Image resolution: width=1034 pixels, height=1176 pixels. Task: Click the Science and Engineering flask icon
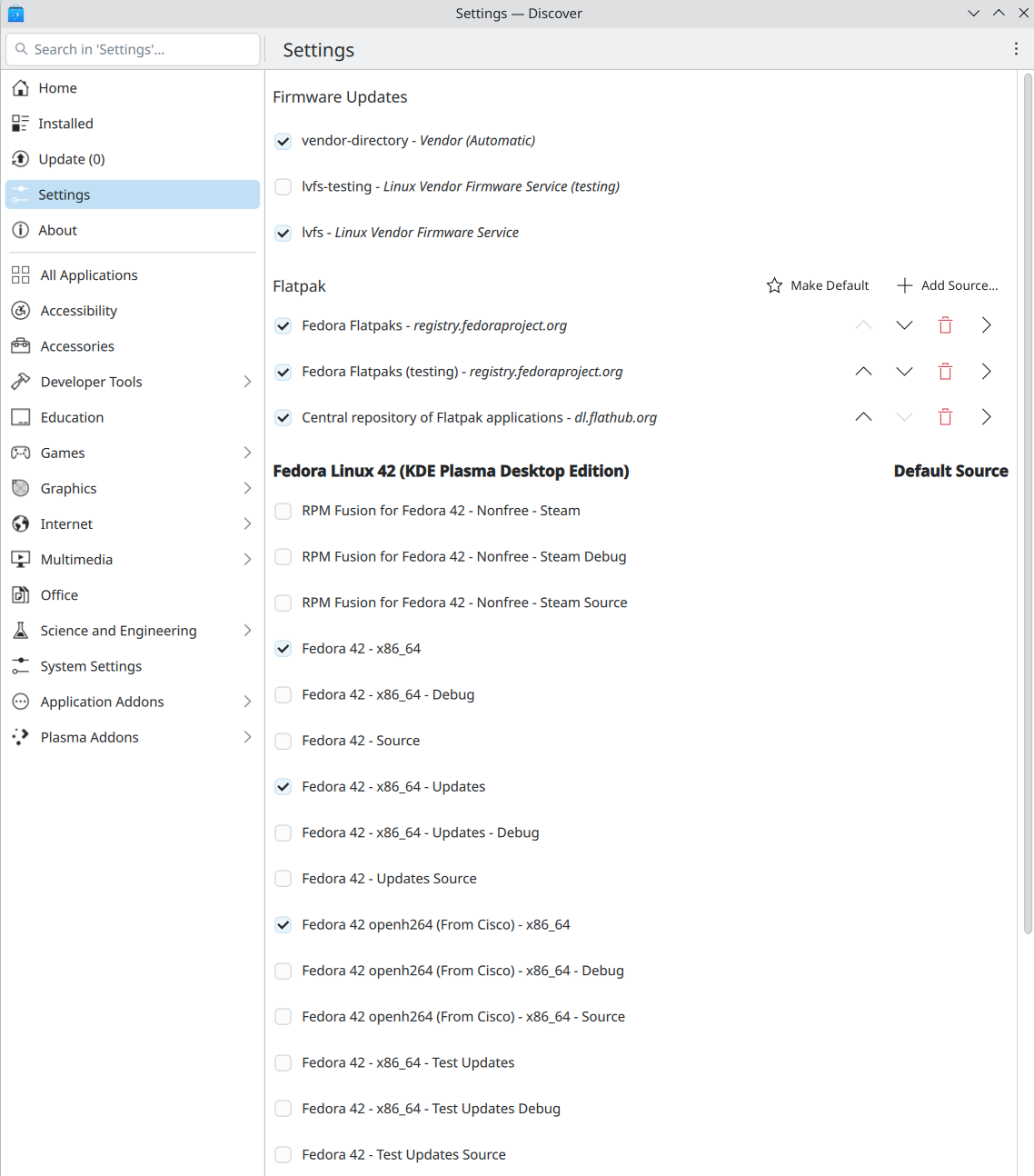pyautogui.click(x=21, y=630)
